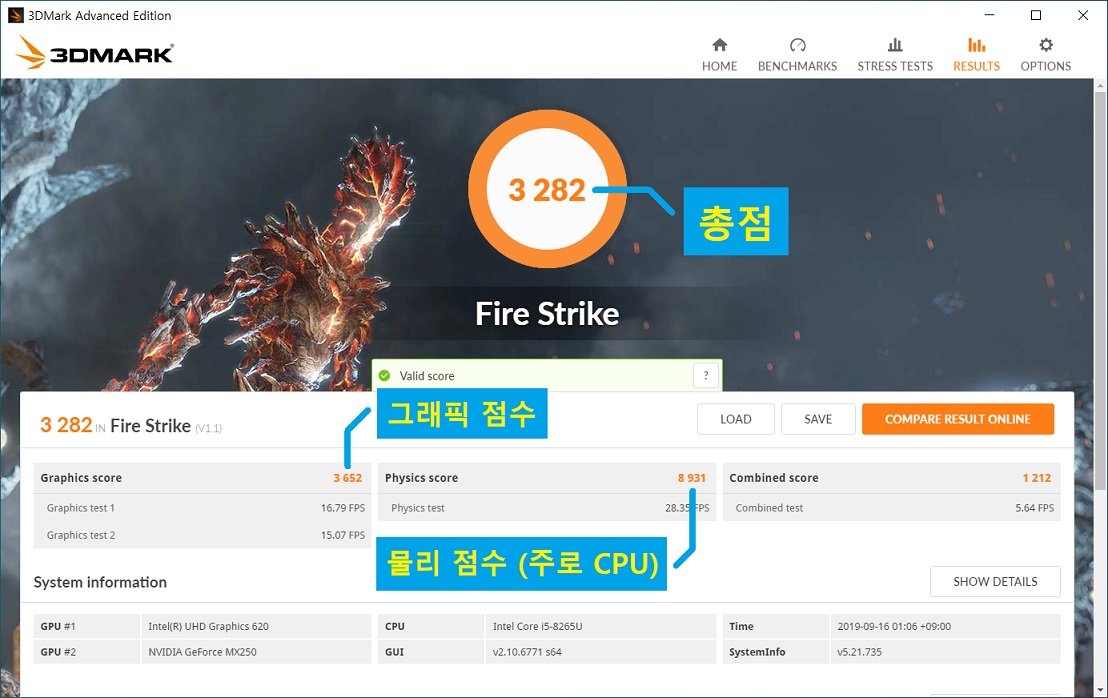Click the '3 282 IN Fire Strike' result heading
The height and width of the screenshot is (698, 1108).
tap(131, 425)
